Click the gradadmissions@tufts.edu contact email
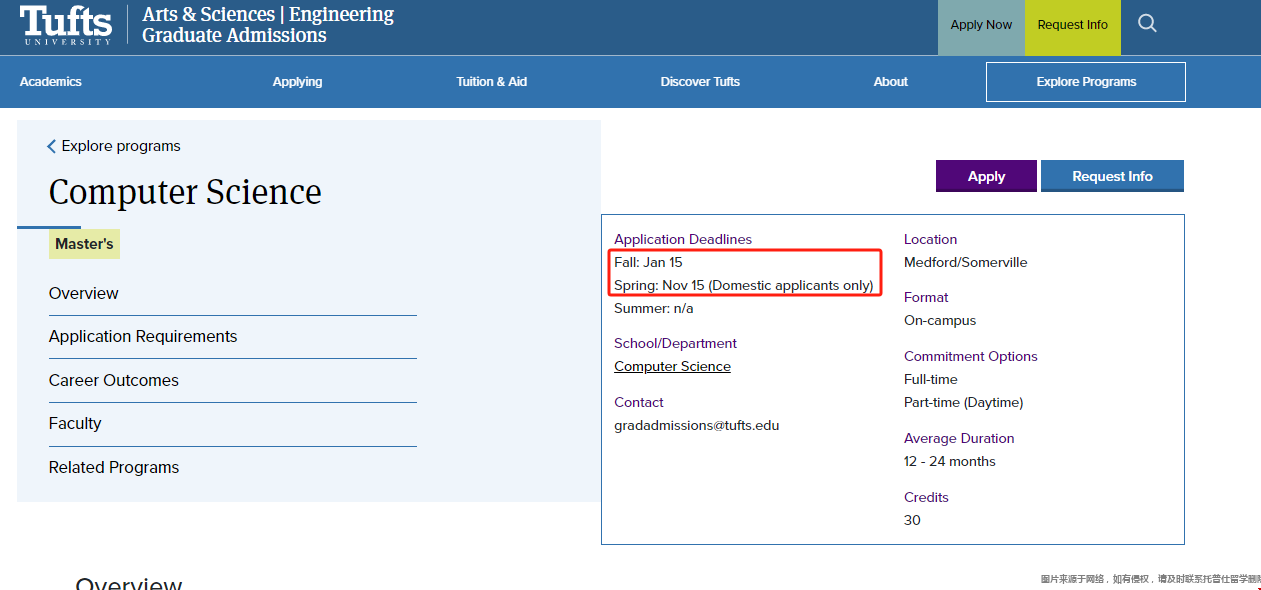The height and width of the screenshot is (590, 1261). coord(697,426)
